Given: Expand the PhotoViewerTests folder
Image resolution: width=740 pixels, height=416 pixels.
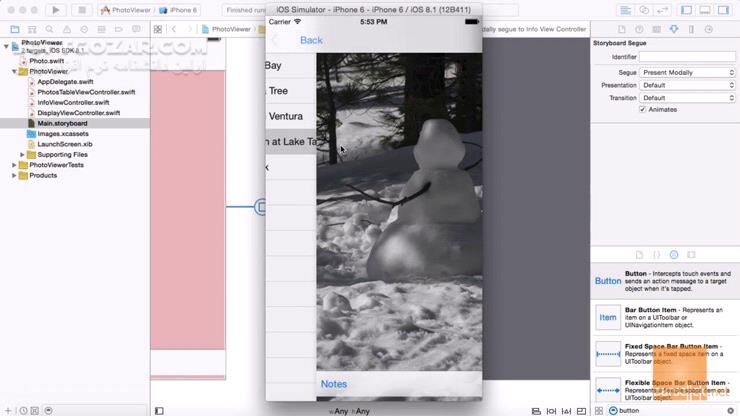Looking at the screenshot, I should [x=14, y=165].
